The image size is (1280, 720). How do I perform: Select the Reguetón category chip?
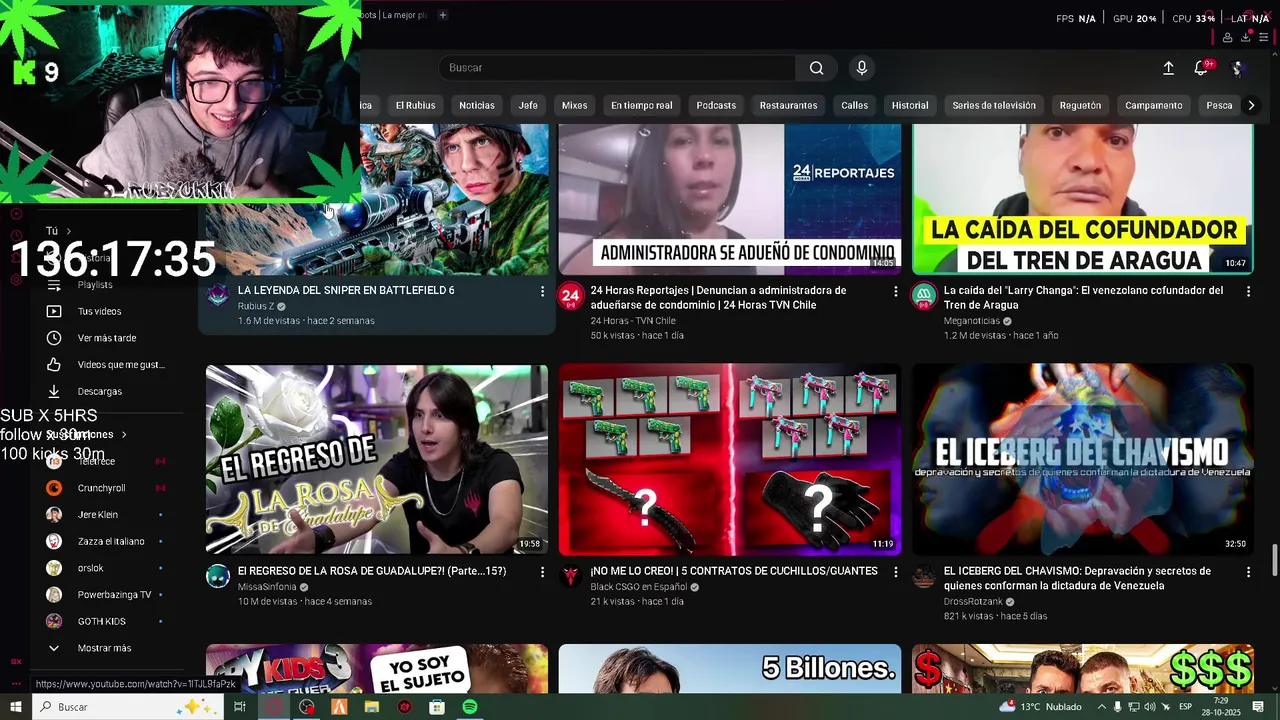pyautogui.click(x=1080, y=105)
